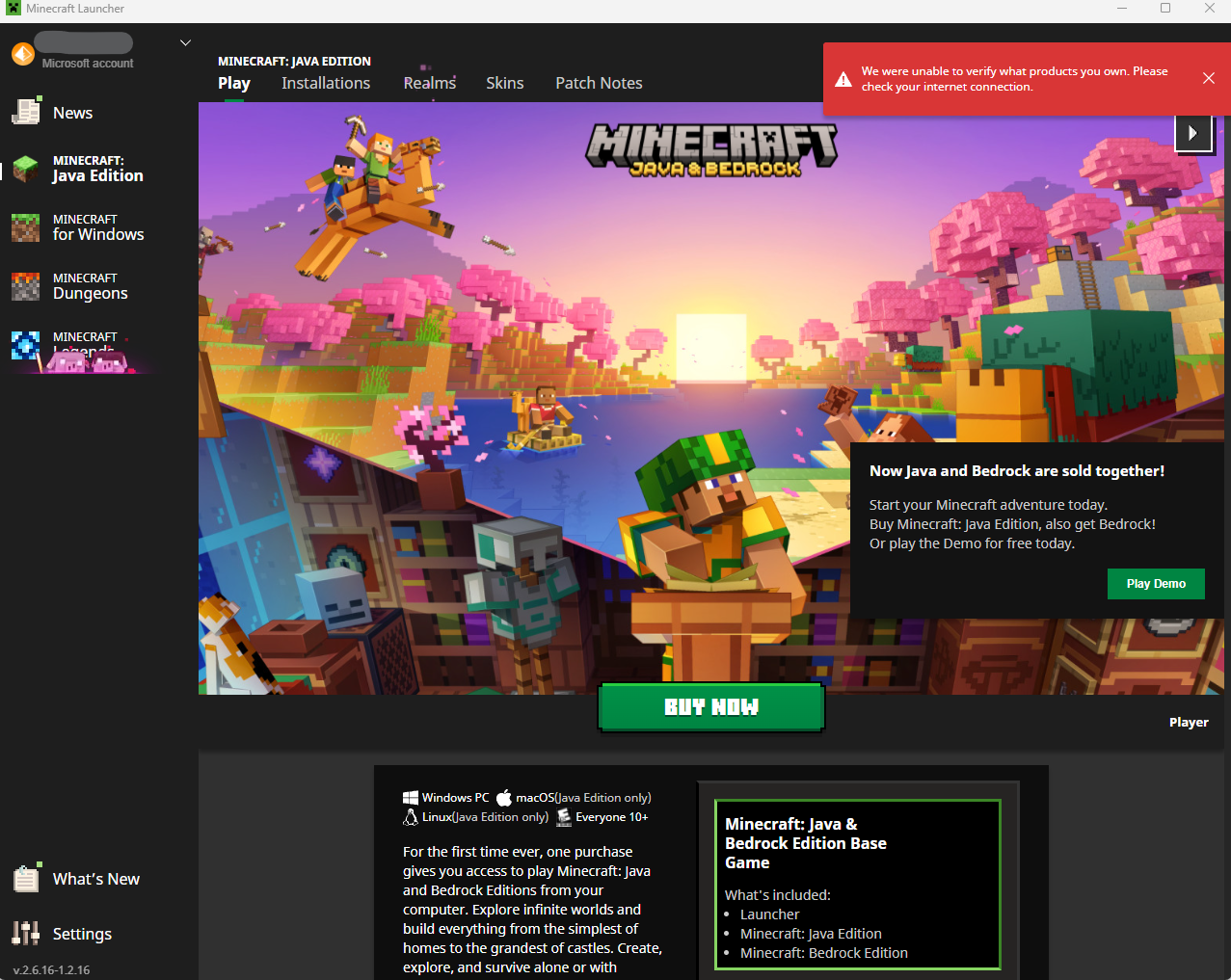Viewport: 1231px width, 980px height.
Task: Switch to the Play tab
Action: point(234,83)
